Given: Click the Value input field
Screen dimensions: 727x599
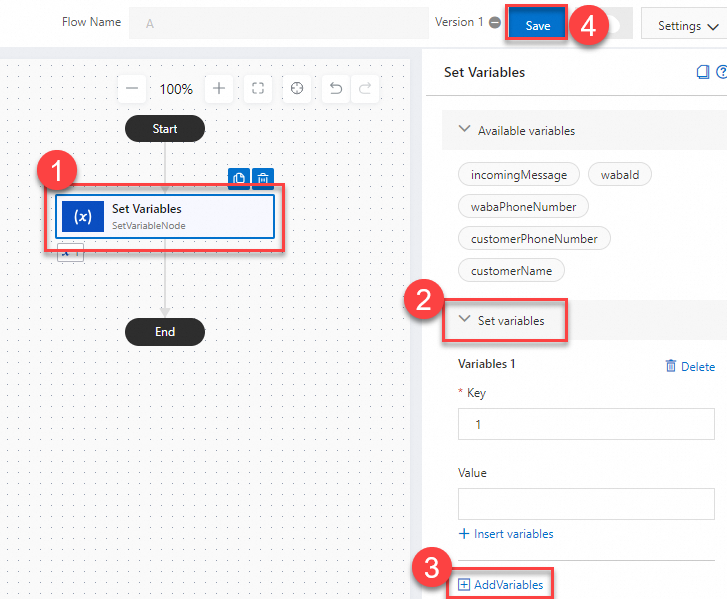Looking at the screenshot, I should pos(586,504).
